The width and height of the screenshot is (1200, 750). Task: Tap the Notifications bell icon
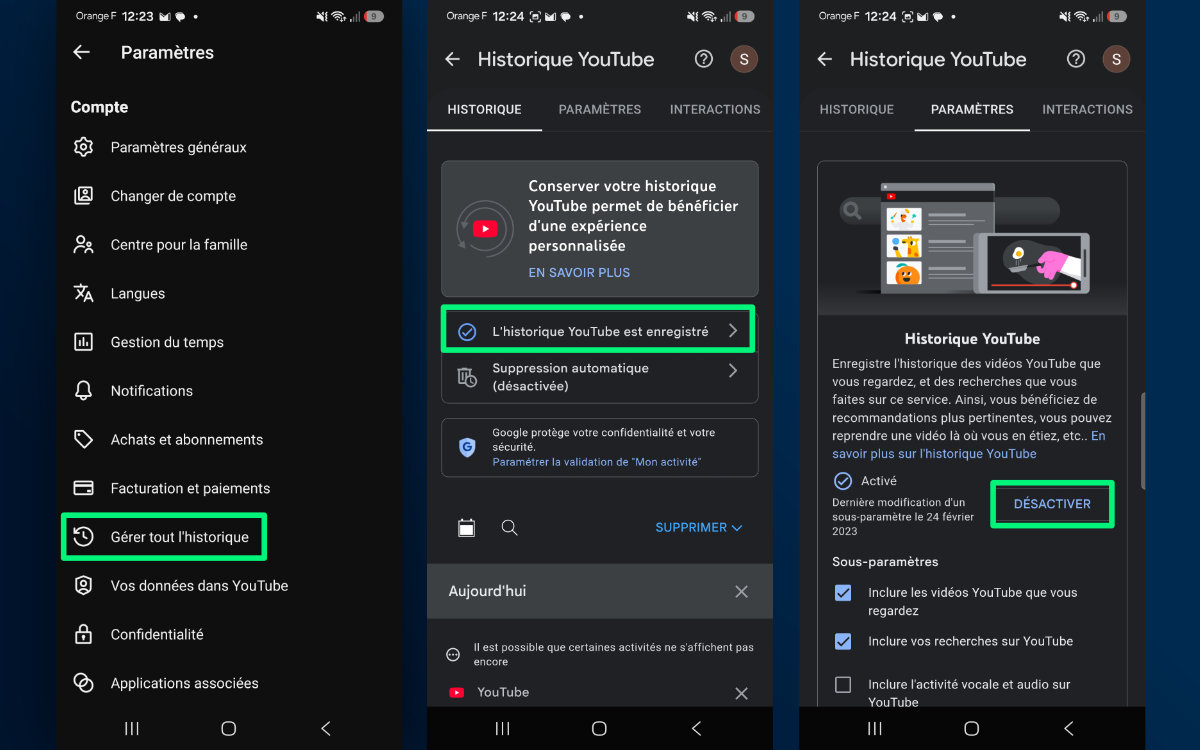(84, 391)
